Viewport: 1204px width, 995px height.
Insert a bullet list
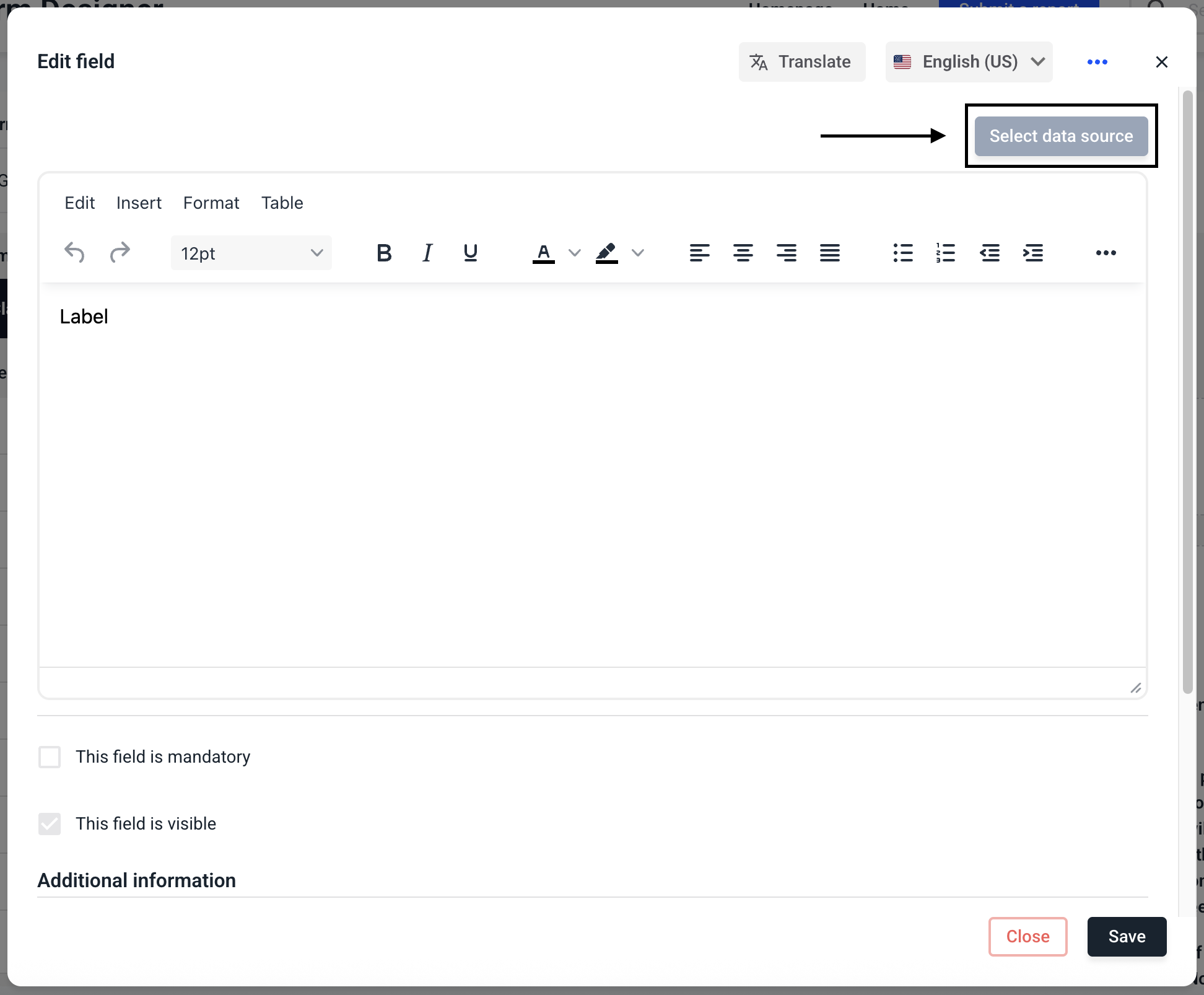coord(903,253)
